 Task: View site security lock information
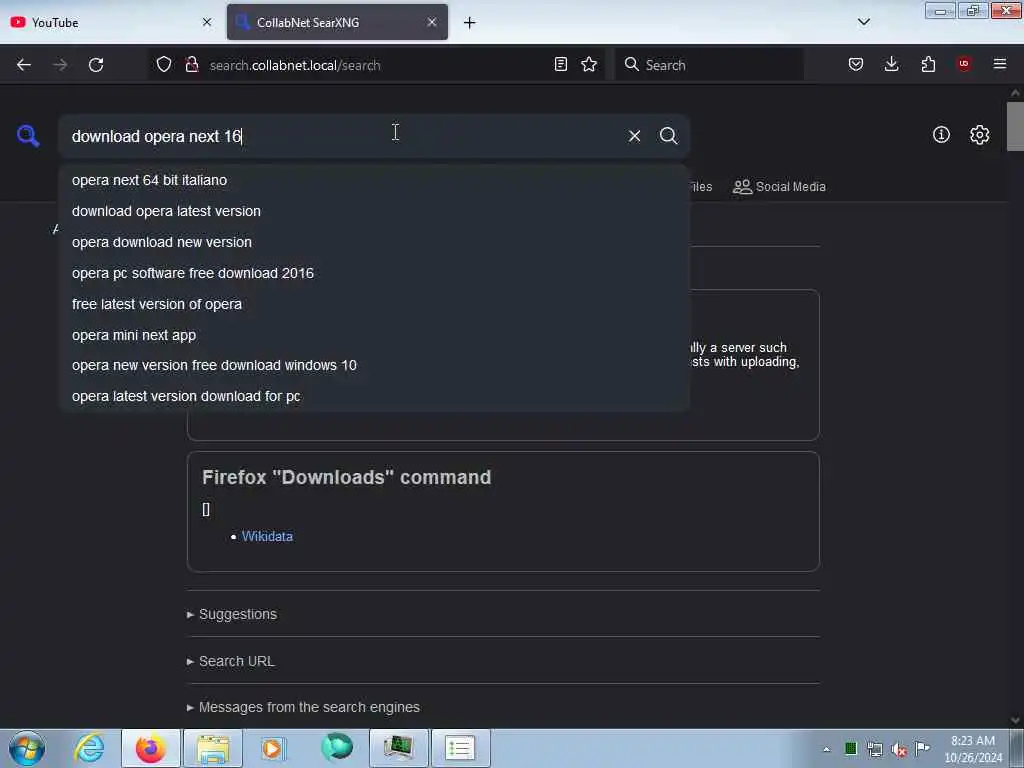[x=192, y=64]
